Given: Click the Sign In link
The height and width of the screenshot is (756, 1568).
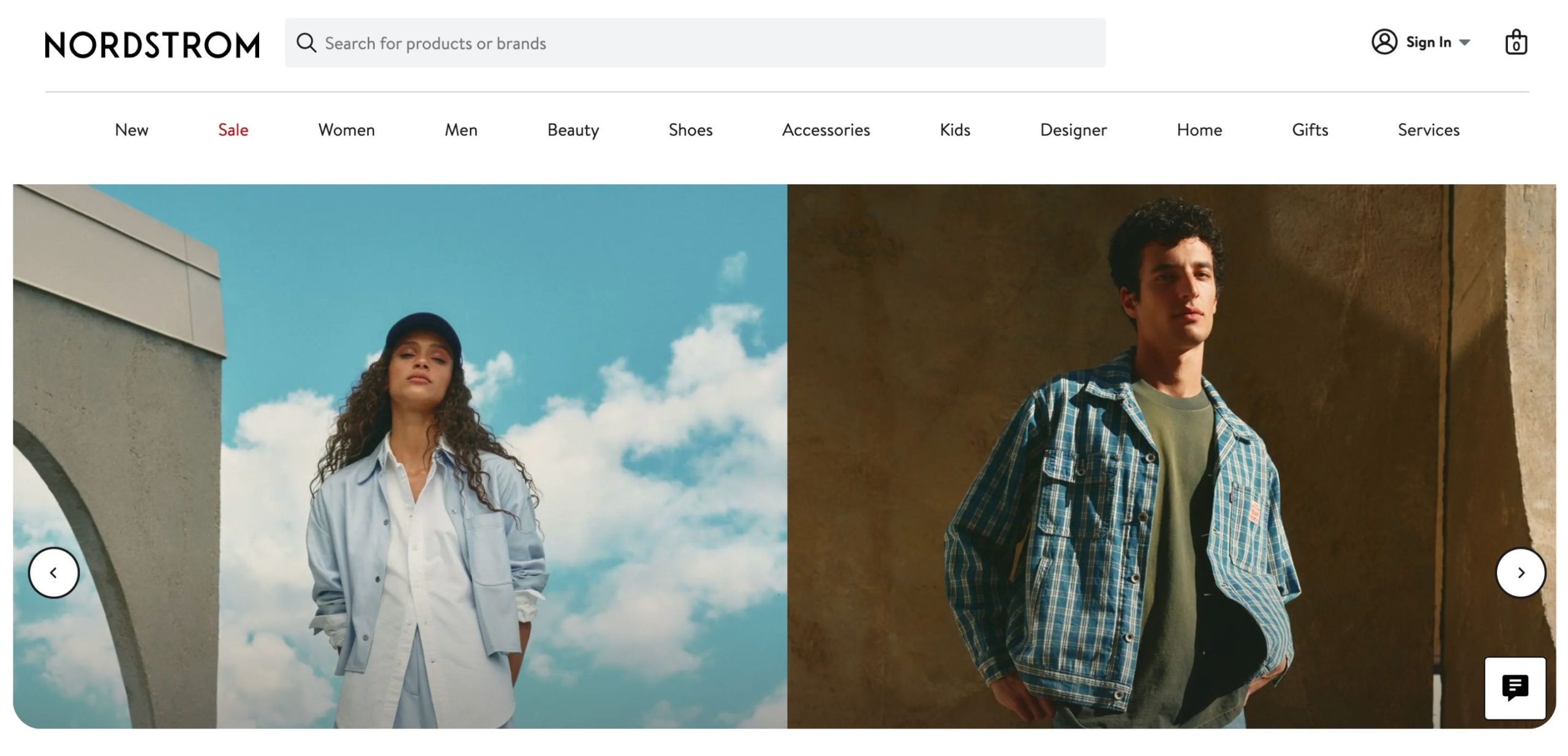Looking at the screenshot, I should pyautogui.click(x=1428, y=42).
